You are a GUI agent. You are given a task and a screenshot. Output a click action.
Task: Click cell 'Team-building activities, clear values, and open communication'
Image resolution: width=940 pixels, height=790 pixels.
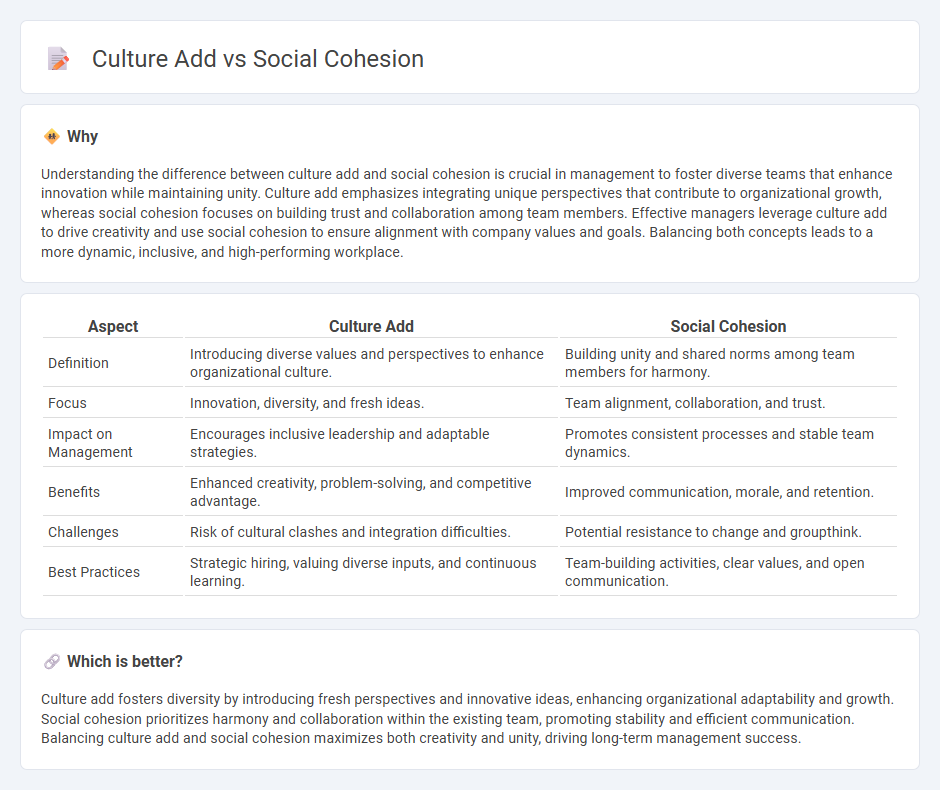point(728,572)
